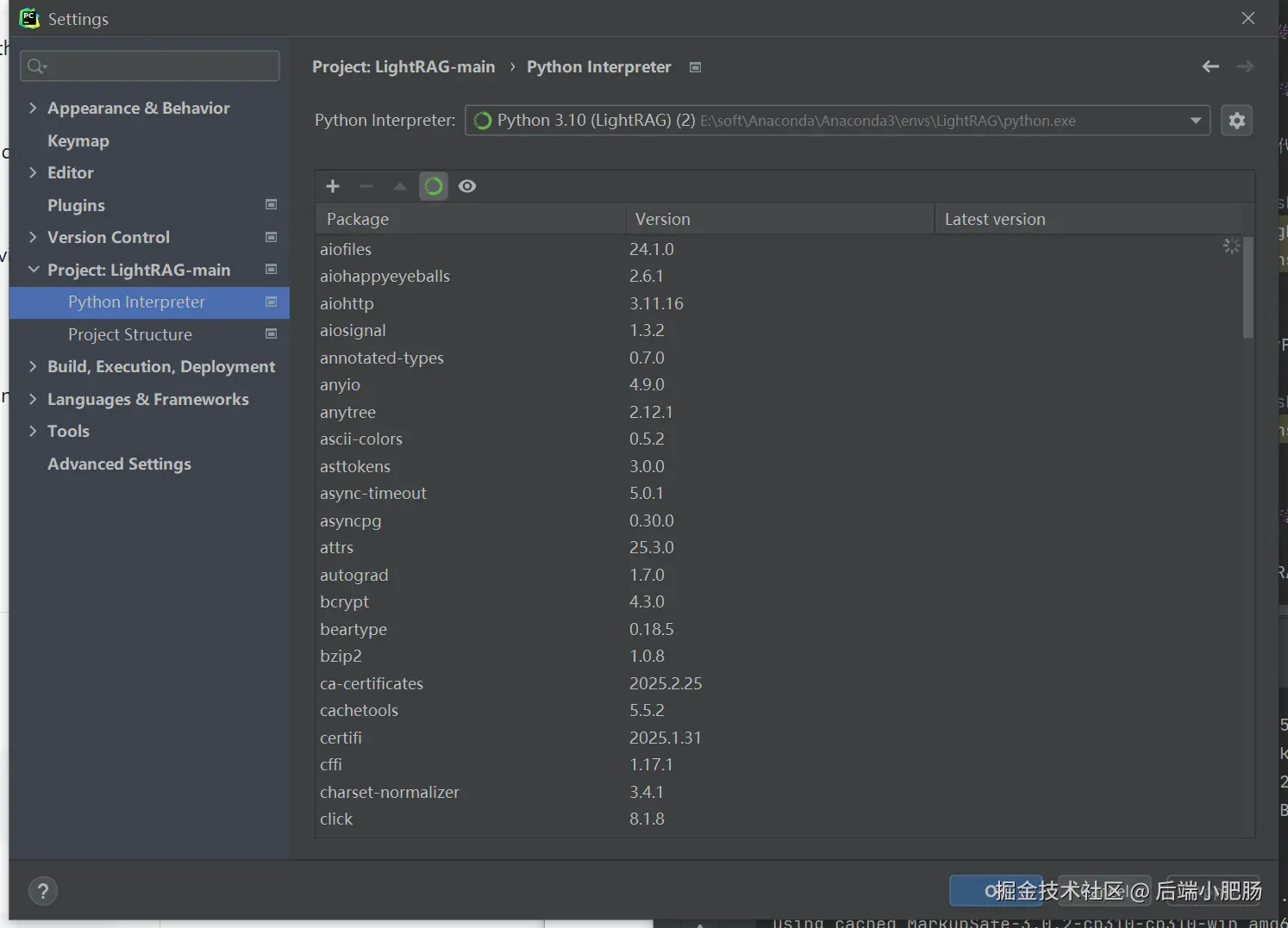Screen dimensions: 1288x928
Task: Select the aiosignal package row
Action: pos(779,330)
